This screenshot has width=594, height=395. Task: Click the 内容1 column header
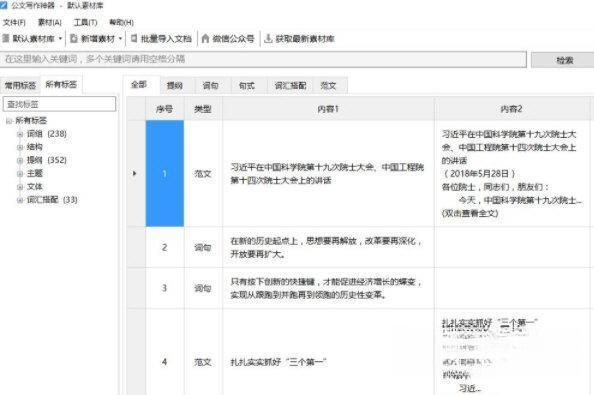pos(328,109)
